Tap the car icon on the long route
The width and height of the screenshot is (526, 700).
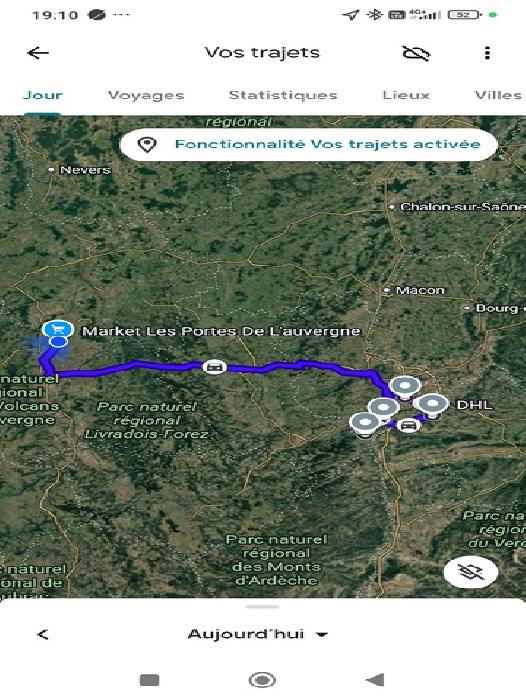coord(215,367)
